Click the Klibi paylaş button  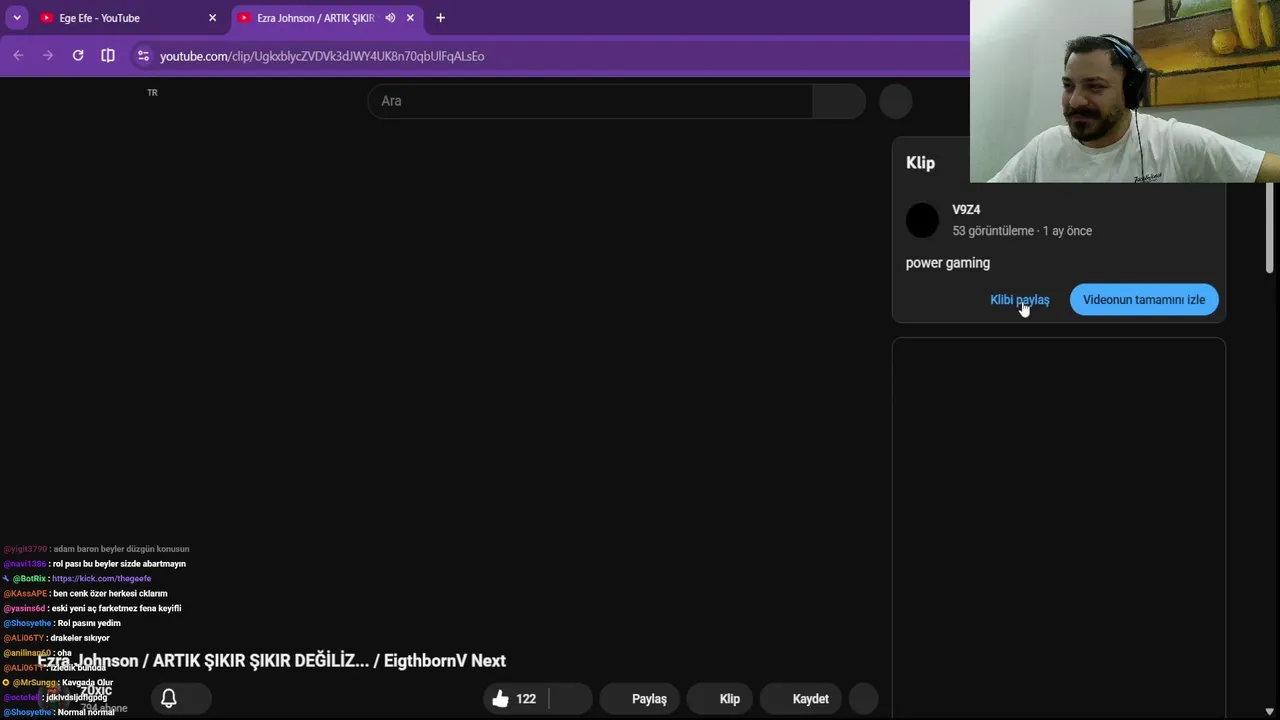click(1019, 300)
